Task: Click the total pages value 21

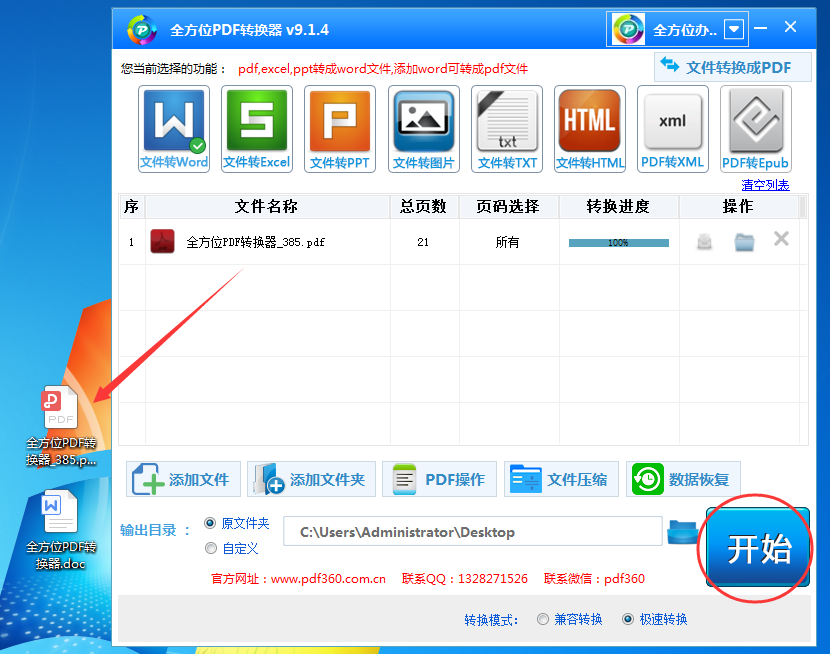Action: (423, 242)
